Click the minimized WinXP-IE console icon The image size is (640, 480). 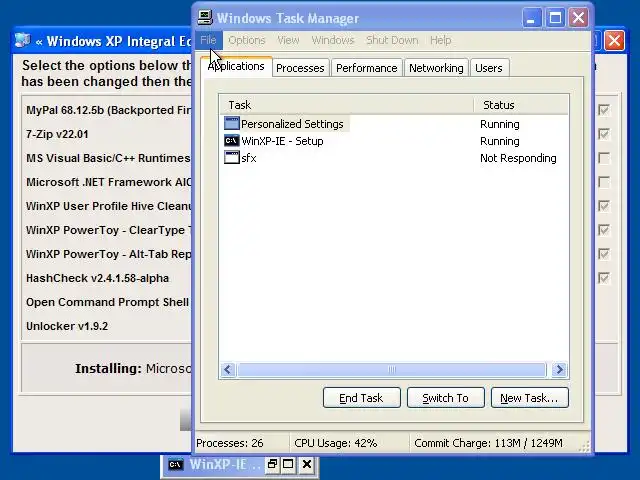(x=176, y=464)
